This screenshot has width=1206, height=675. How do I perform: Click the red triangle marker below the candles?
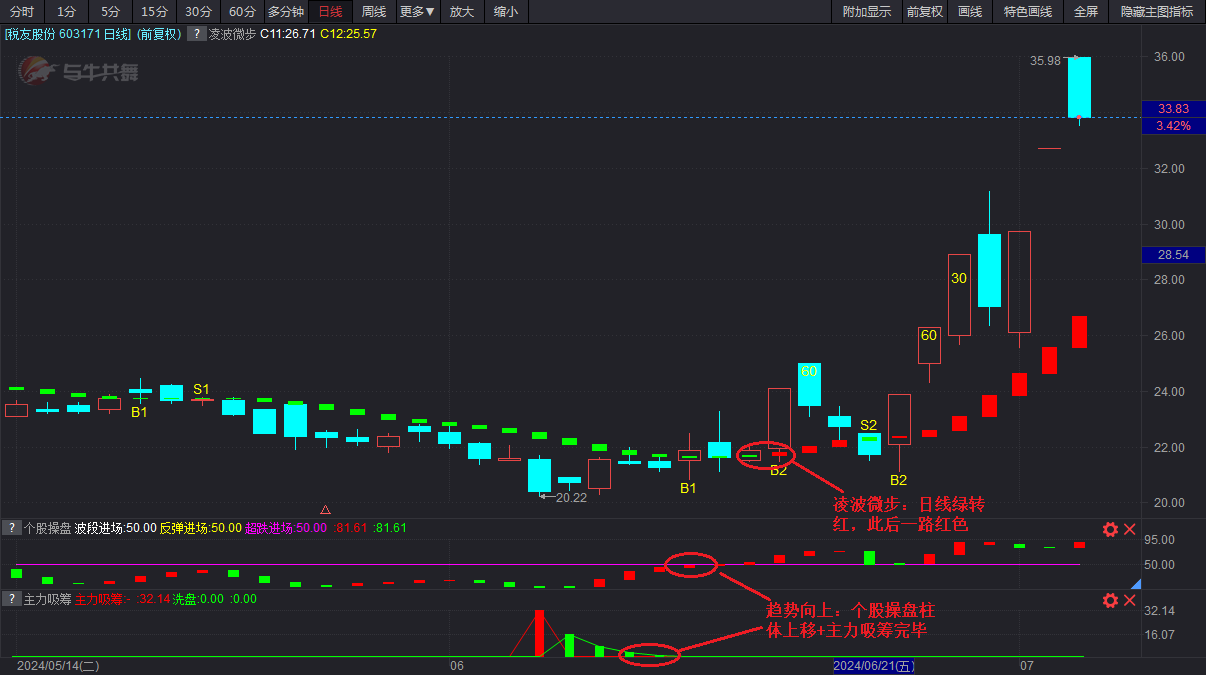click(325, 508)
